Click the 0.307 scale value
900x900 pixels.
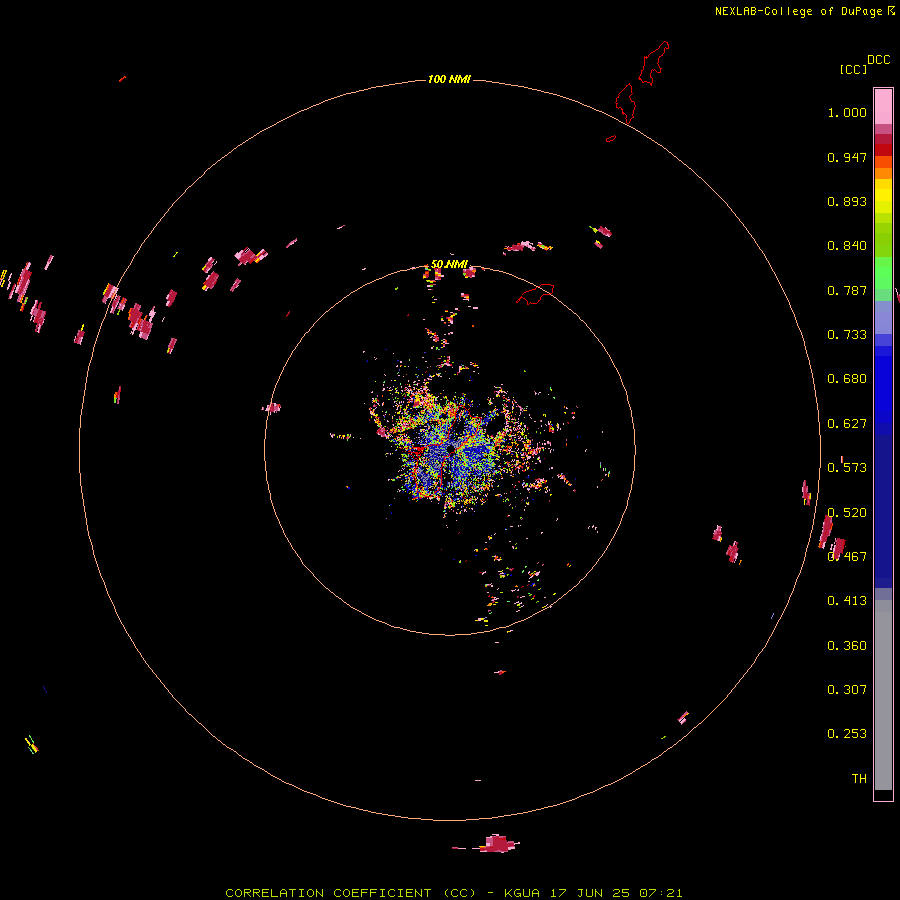[847, 690]
